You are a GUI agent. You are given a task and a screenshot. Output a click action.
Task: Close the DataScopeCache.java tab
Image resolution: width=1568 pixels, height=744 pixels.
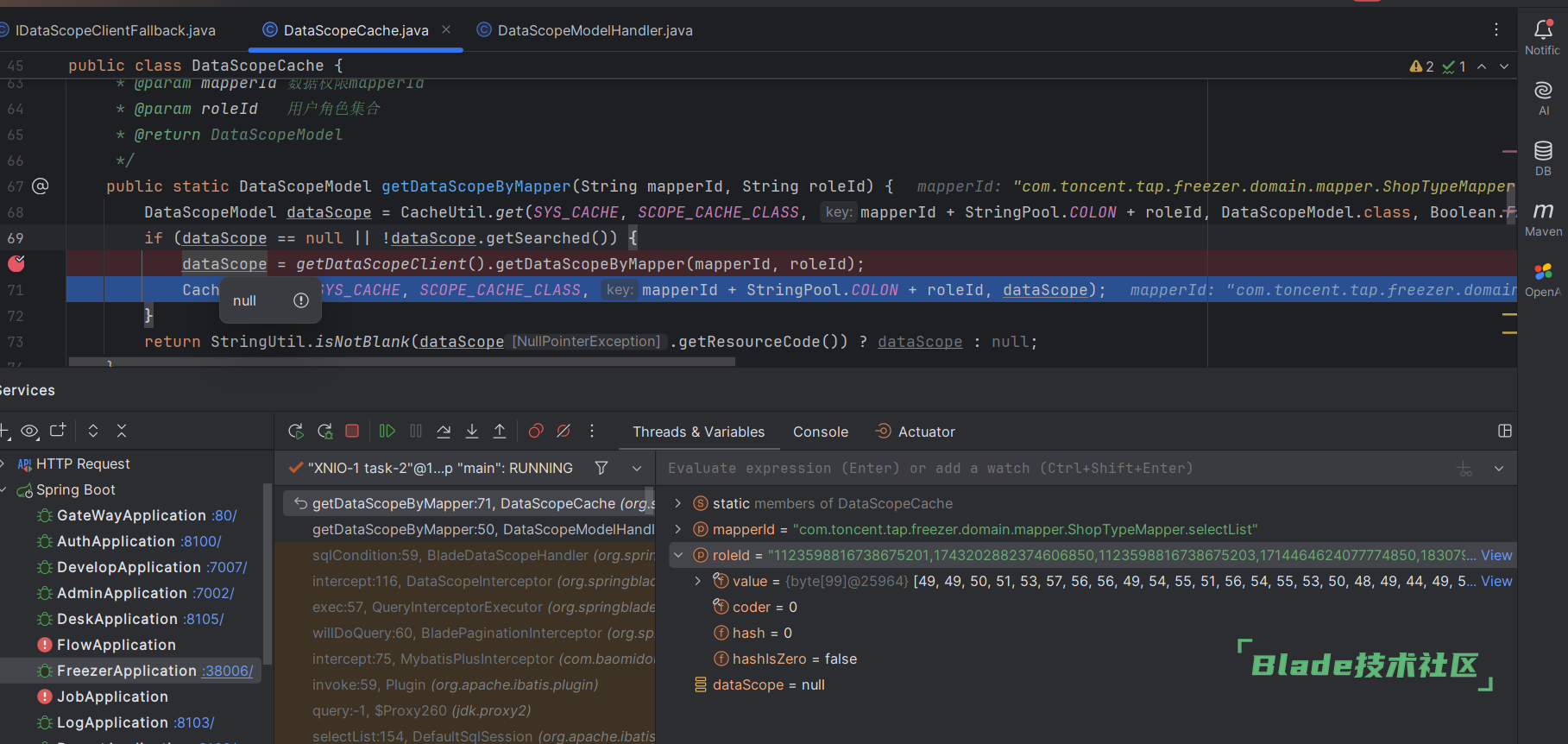[x=446, y=29]
